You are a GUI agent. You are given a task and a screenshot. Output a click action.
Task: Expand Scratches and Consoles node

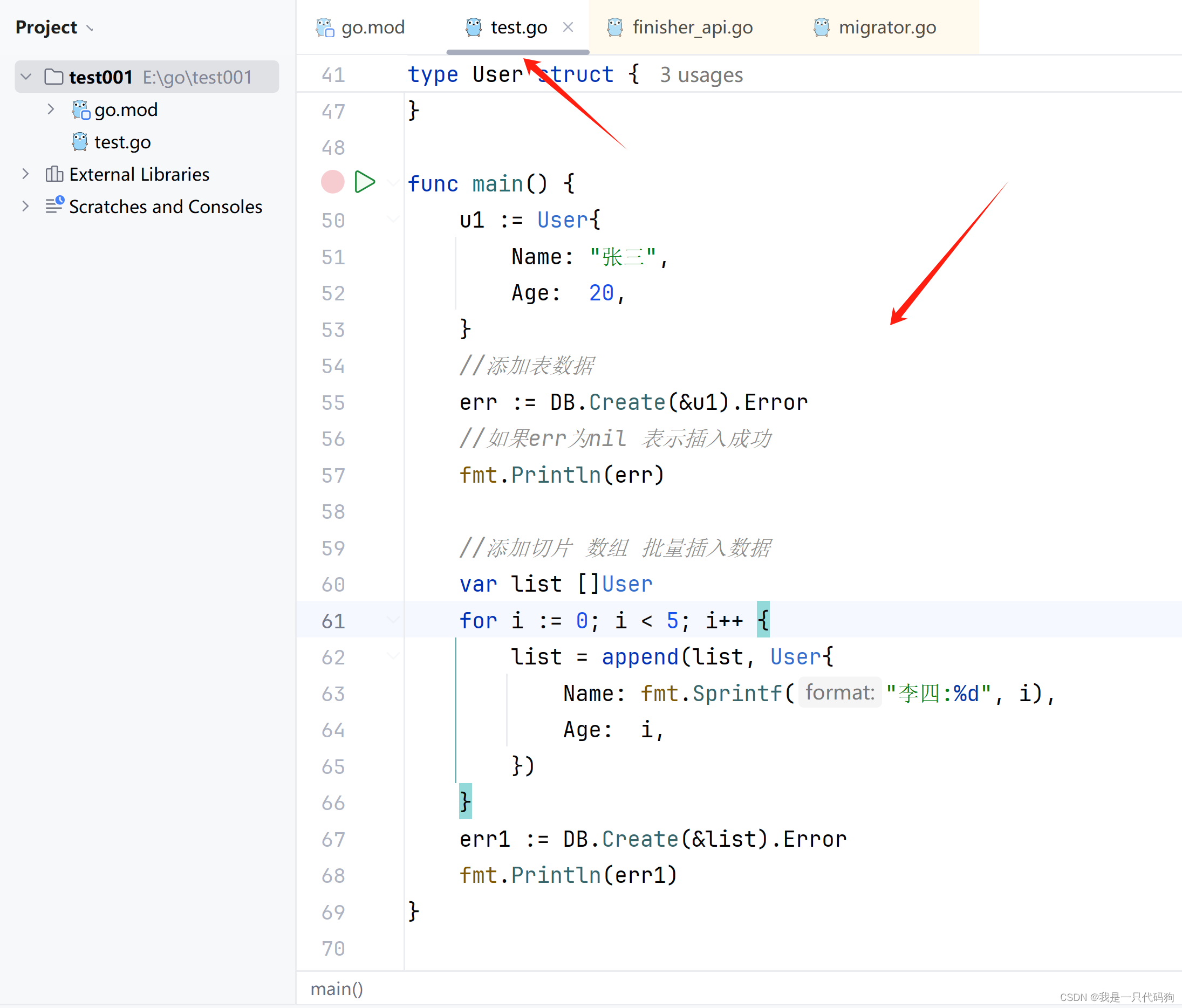tap(26, 206)
